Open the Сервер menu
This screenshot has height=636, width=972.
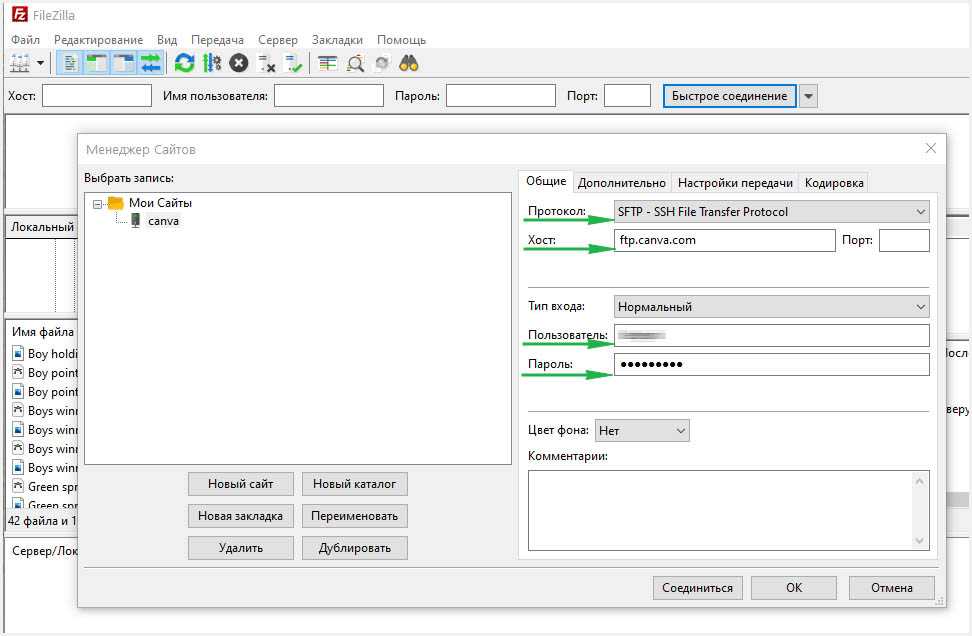[277, 40]
